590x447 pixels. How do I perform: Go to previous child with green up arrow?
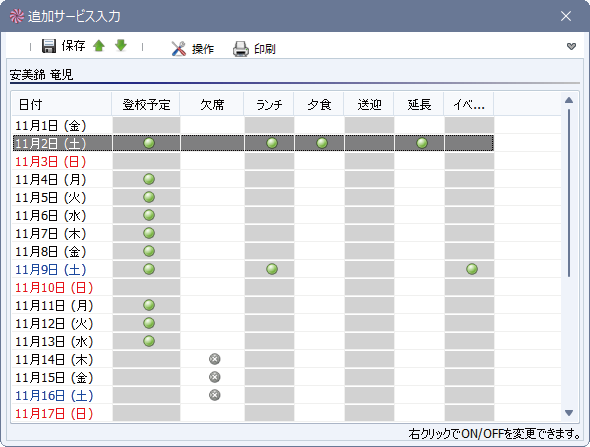[x=99, y=46]
